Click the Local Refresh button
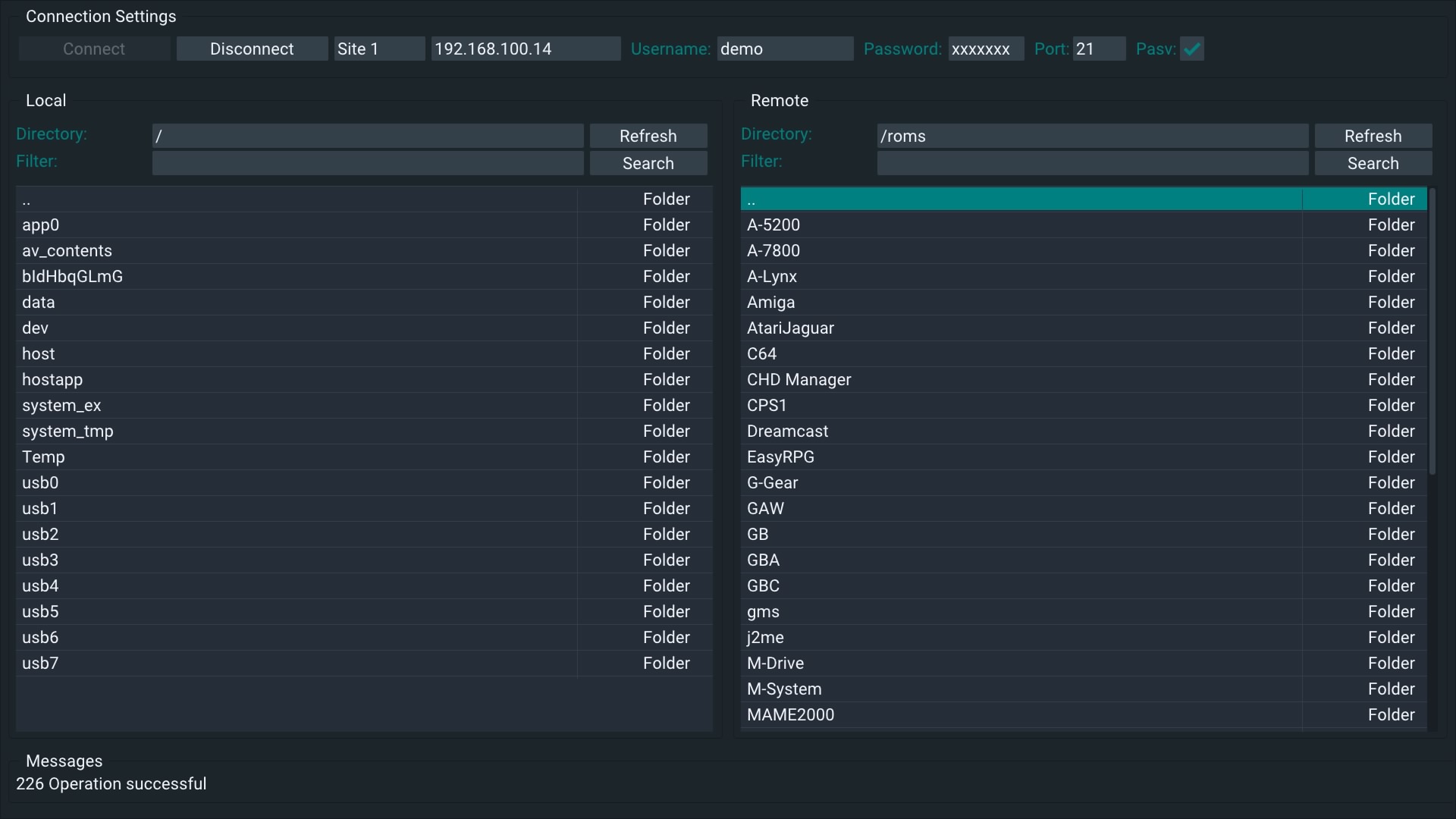This screenshot has width=1456, height=819. click(x=648, y=136)
